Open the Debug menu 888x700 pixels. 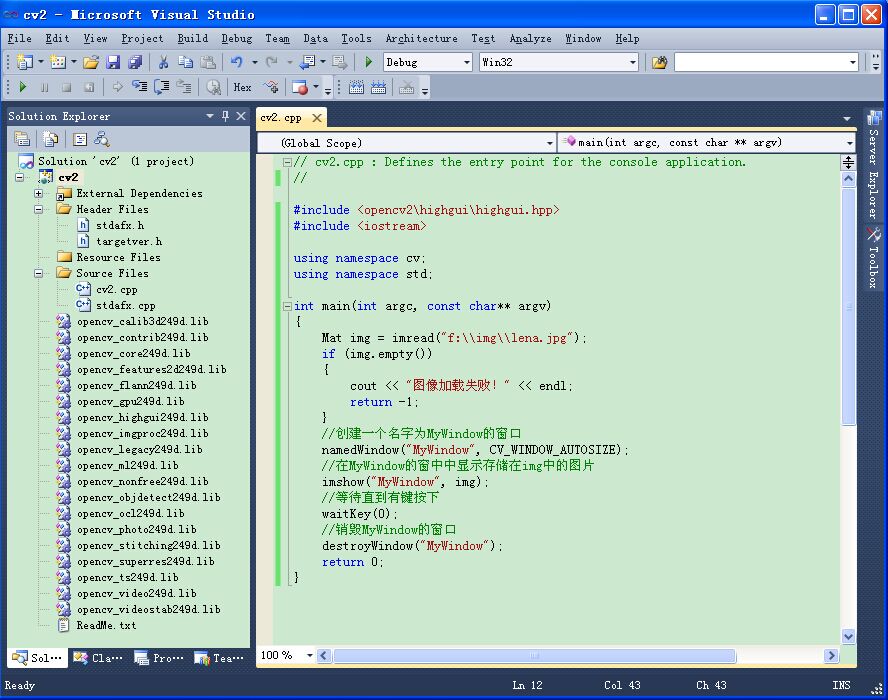point(237,39)
